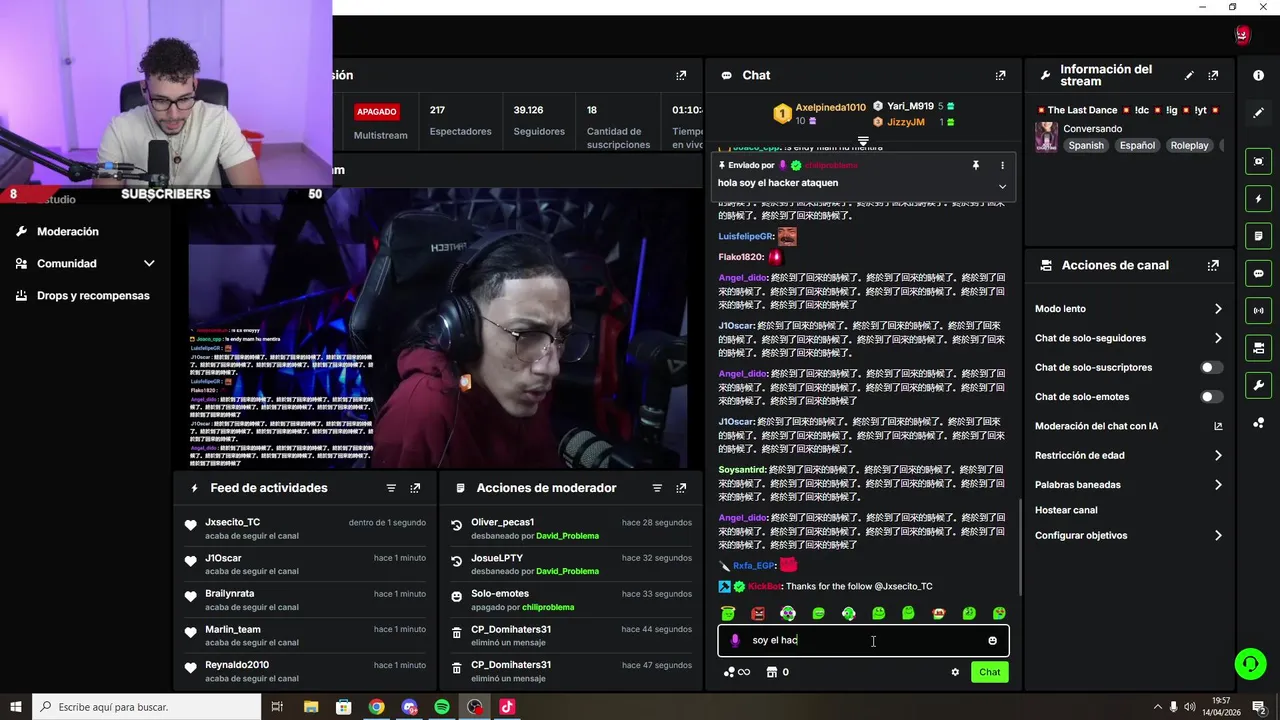Collapse the chat leaderboard handle
This screenshot has height=720, width=1280.
click(863, 141)
